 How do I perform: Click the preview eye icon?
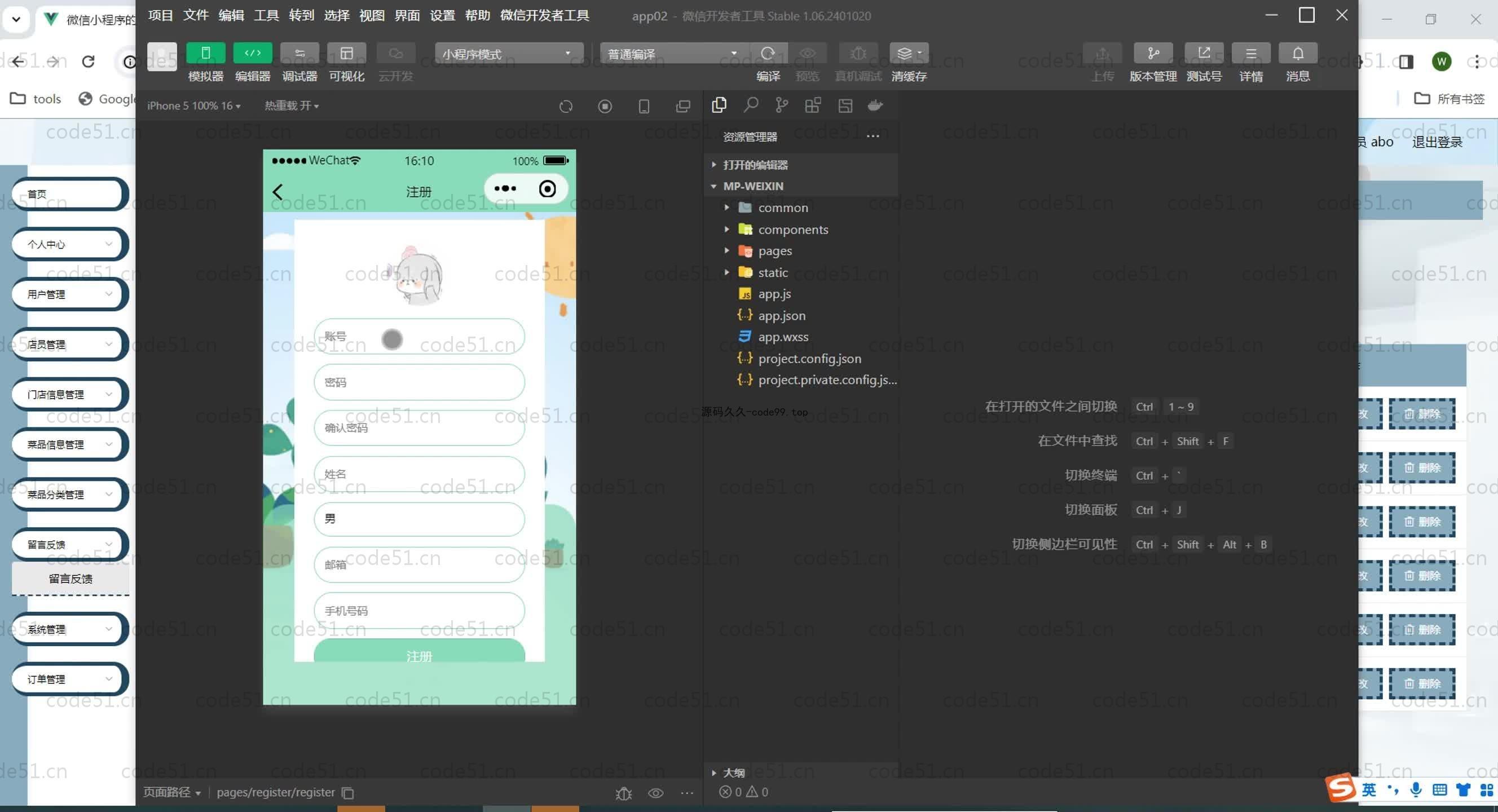[x=807, y=53]
